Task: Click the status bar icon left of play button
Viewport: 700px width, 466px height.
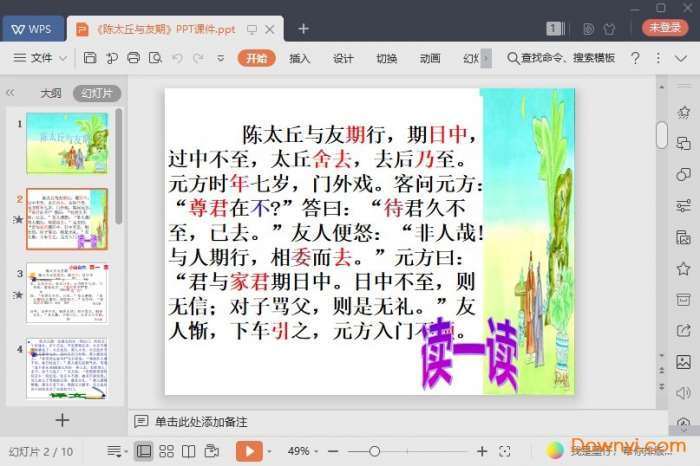Action: tap(212, 451)
